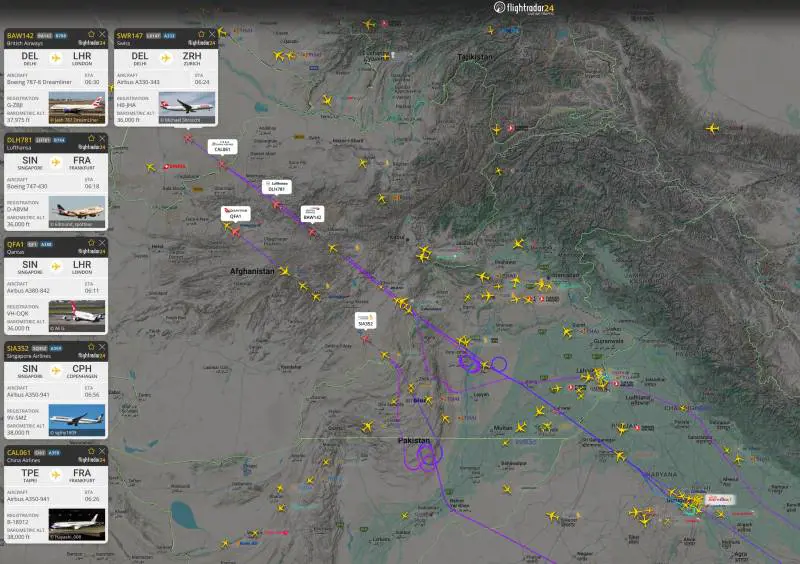Close the BAW142 flight card
Screen dimensions: 800x564
tap(102, 34)
